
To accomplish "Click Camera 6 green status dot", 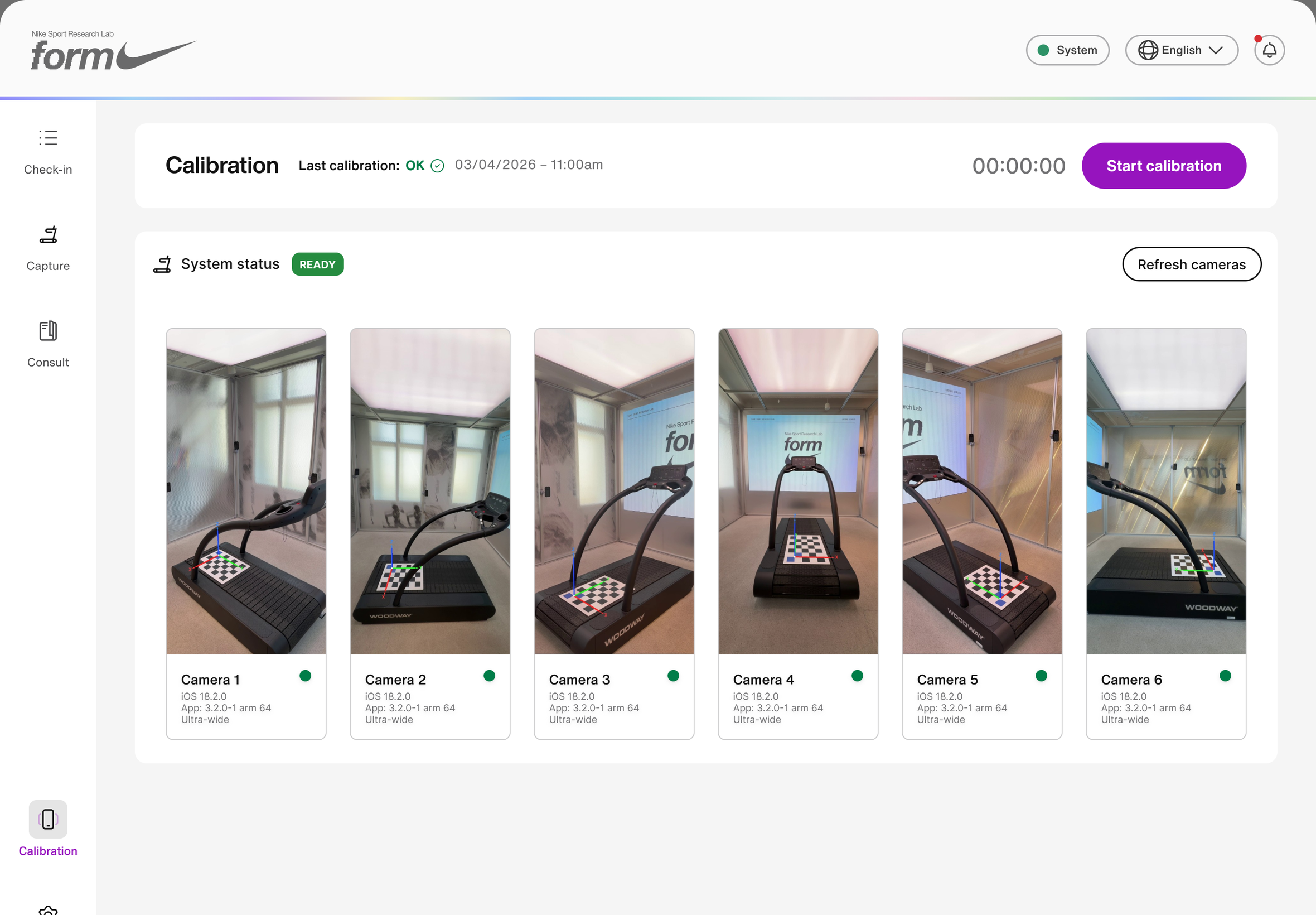I will tap(1225, 676).
